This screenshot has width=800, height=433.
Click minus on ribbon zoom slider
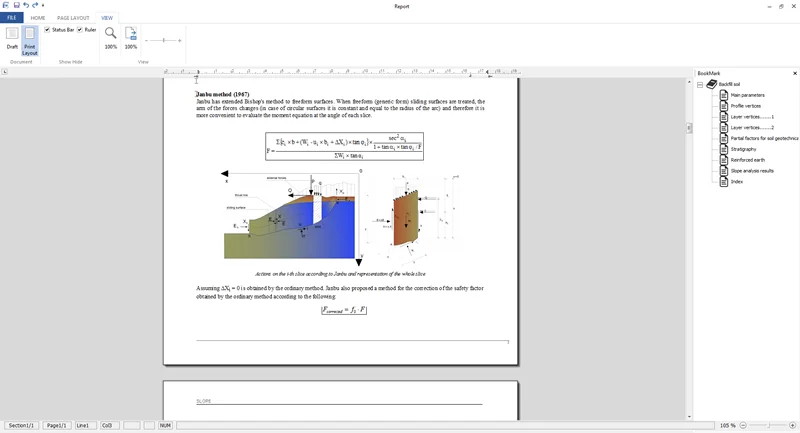pos(146,40)
